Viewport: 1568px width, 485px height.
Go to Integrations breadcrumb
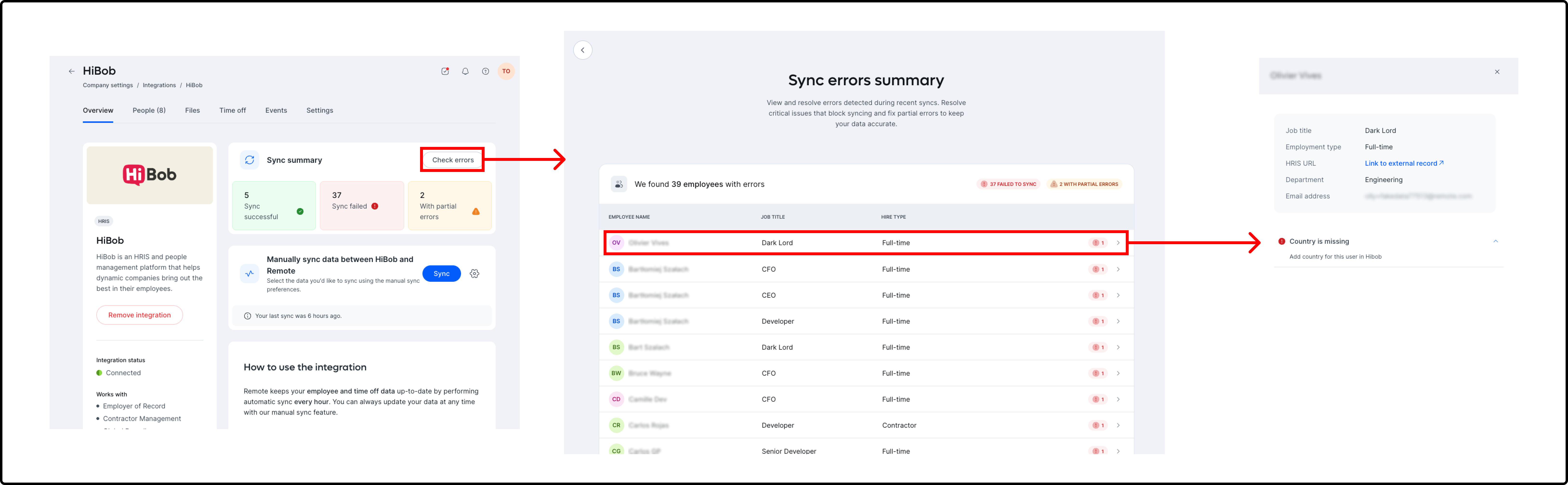click(x=159, y=85)
